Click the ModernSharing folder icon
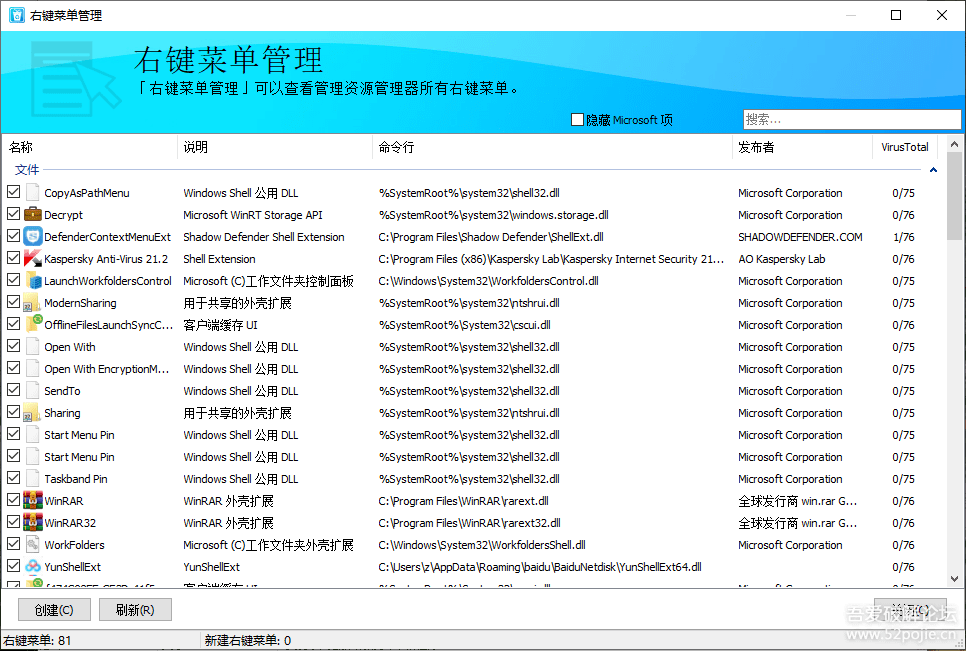Image resolution: width=966 pixels, height=651 pixels. click(33, 303)
